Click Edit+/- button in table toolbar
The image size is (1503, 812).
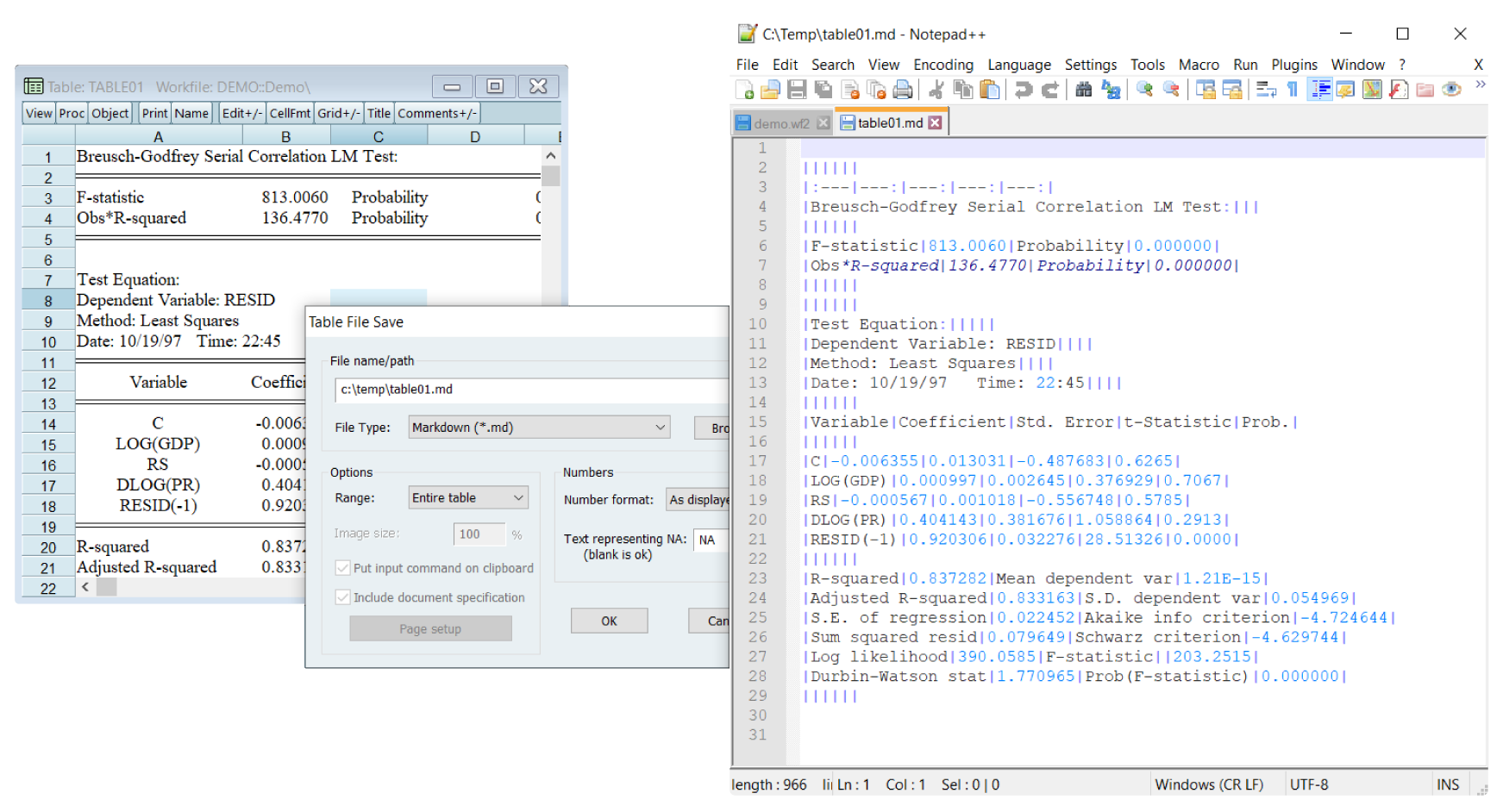[x=241, y=113]
